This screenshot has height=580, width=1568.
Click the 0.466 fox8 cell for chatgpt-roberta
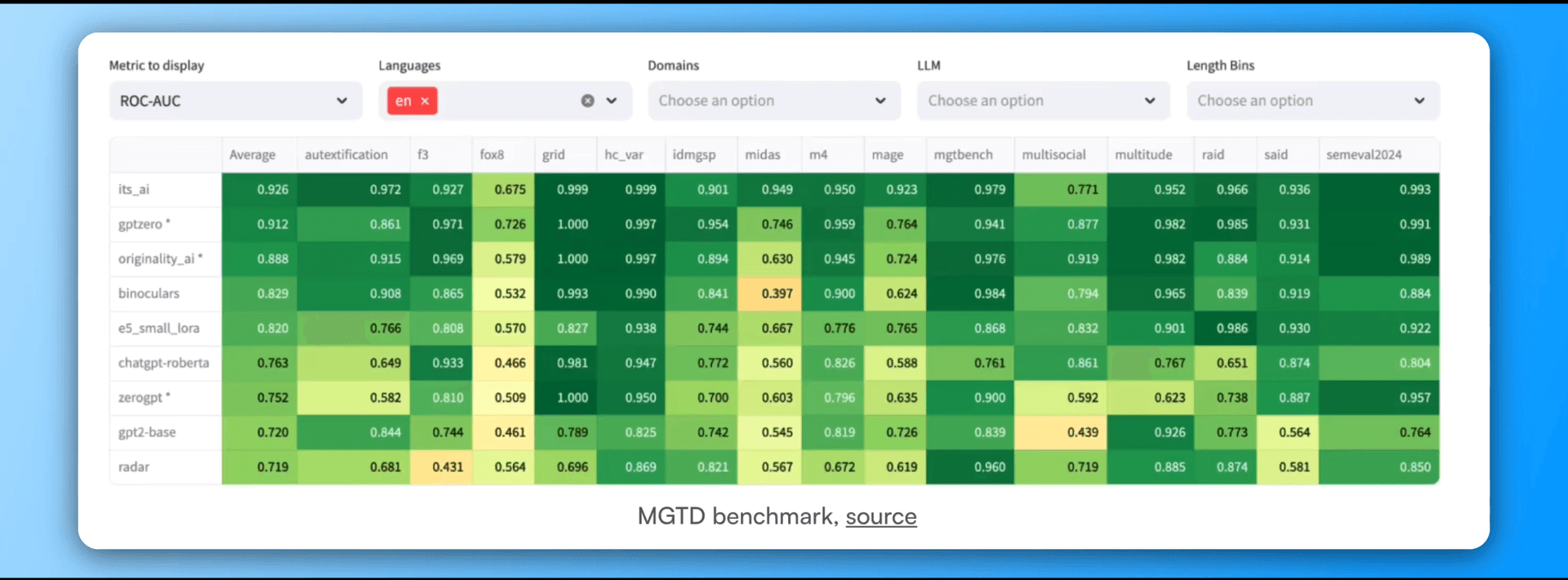[503, 363]
